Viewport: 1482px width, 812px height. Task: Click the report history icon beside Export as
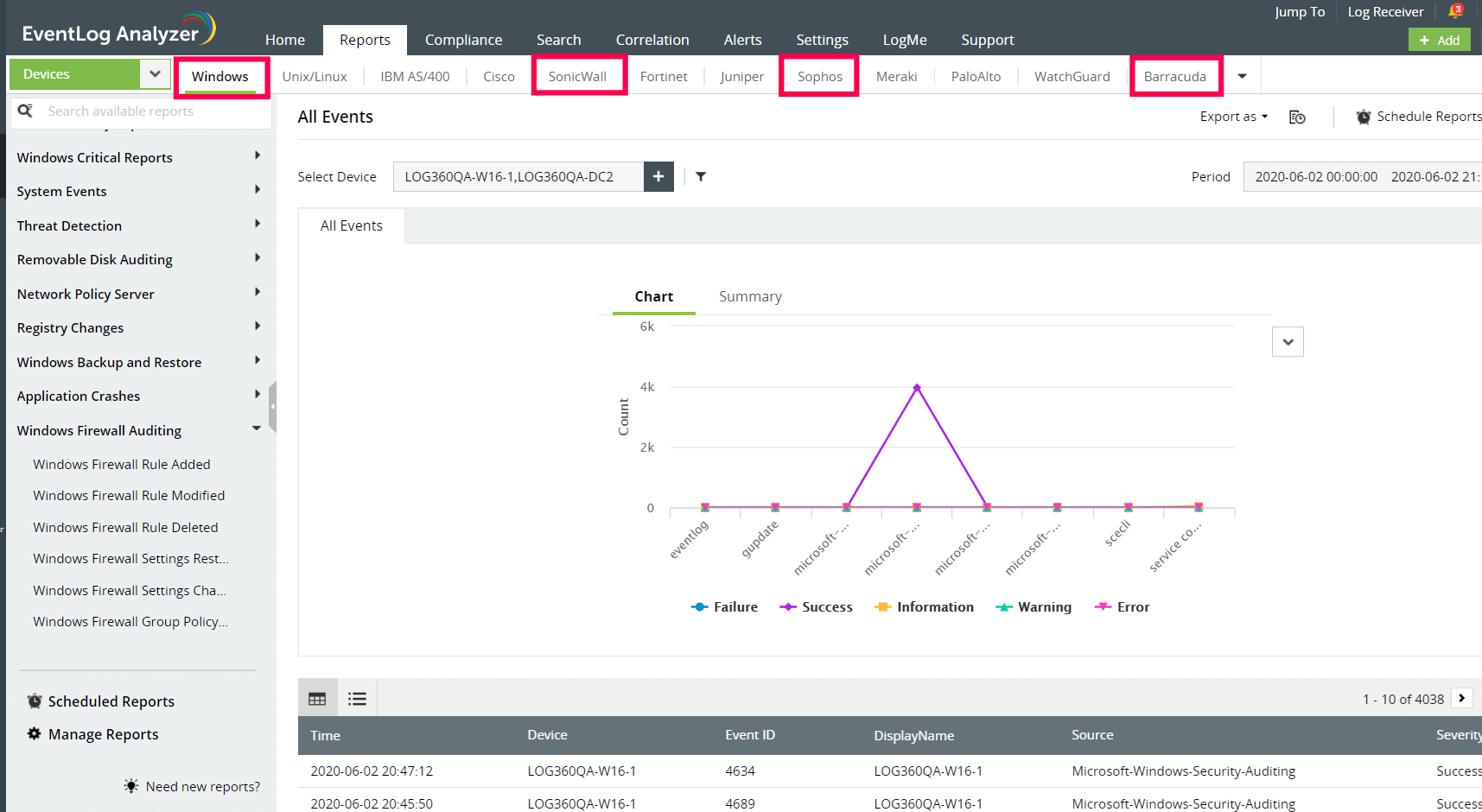(x=1297, y=117)
